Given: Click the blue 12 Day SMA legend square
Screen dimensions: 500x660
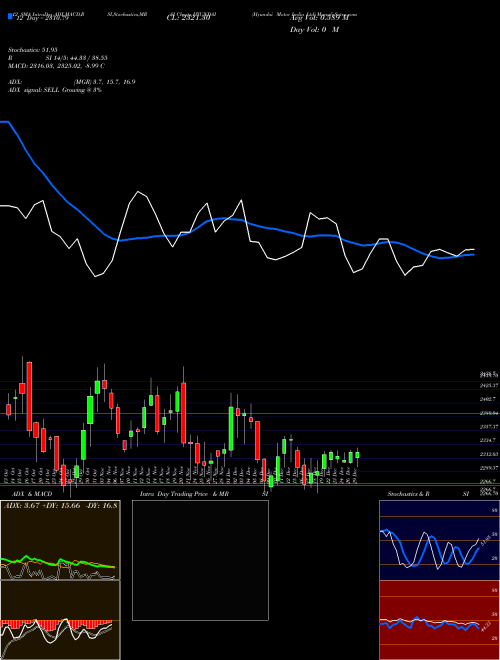Looking at the screenshot, I should [x=10, y=17].
